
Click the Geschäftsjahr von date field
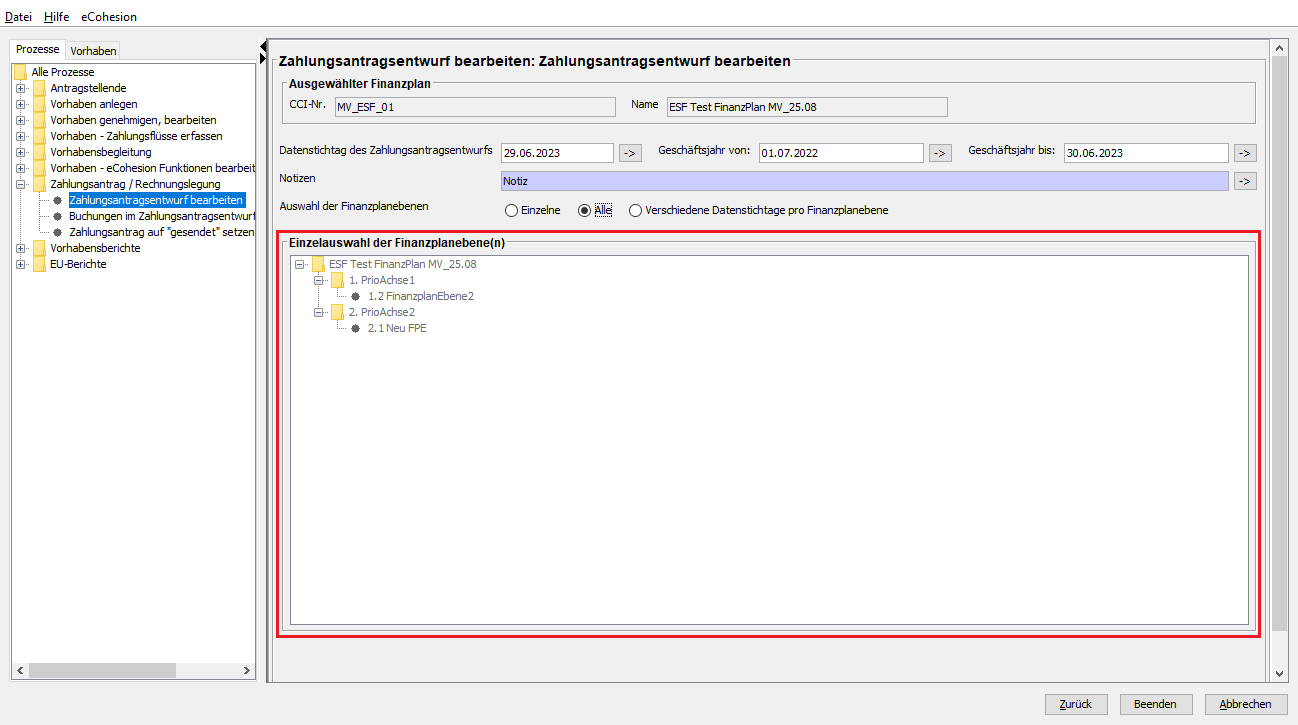pos(840,153)
